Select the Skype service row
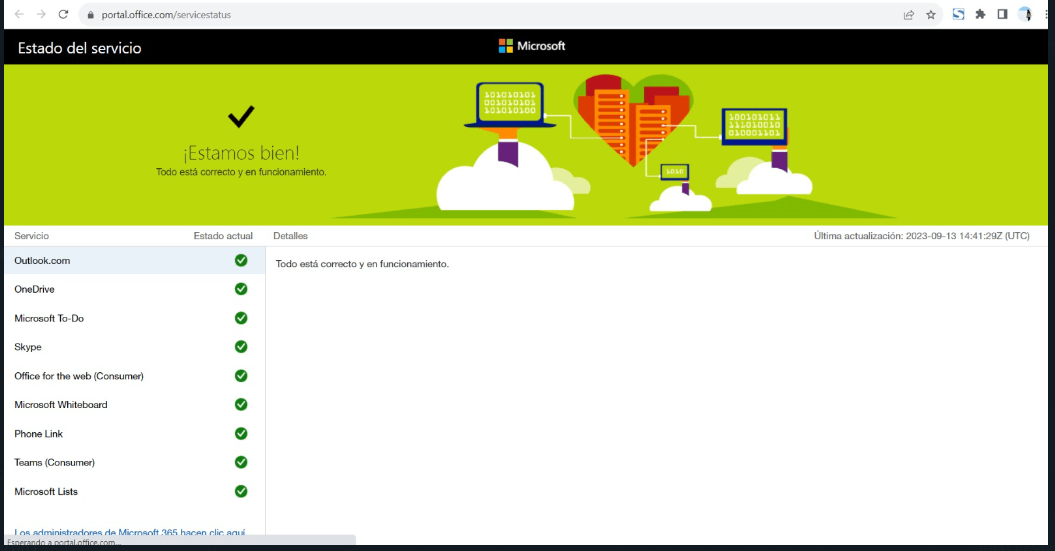 click(135, 347)
